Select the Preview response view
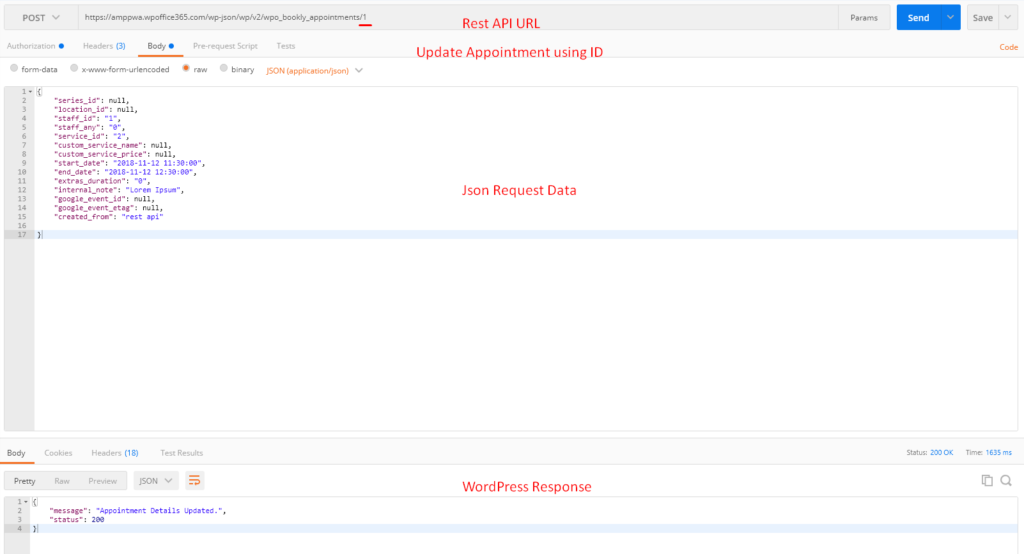This screenshot has width=1024, height=554. pos(103,481)
